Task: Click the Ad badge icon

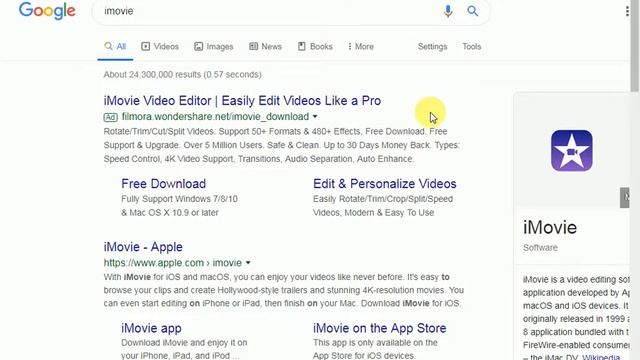Action: point(110,117)
